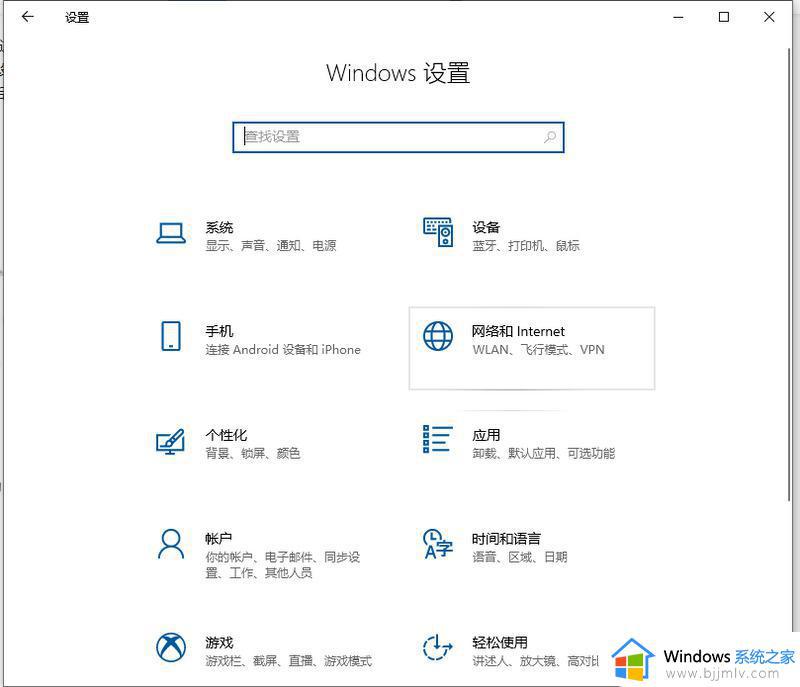
Task: Open the 系统 laptop icon
Action: pos(170,234)
